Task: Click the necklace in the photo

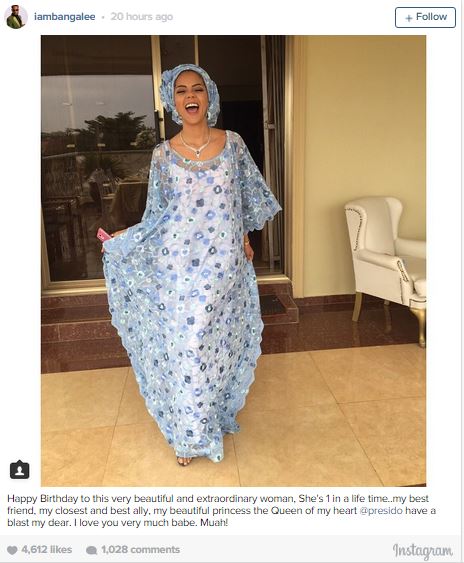Action: [x=195, y=144]
